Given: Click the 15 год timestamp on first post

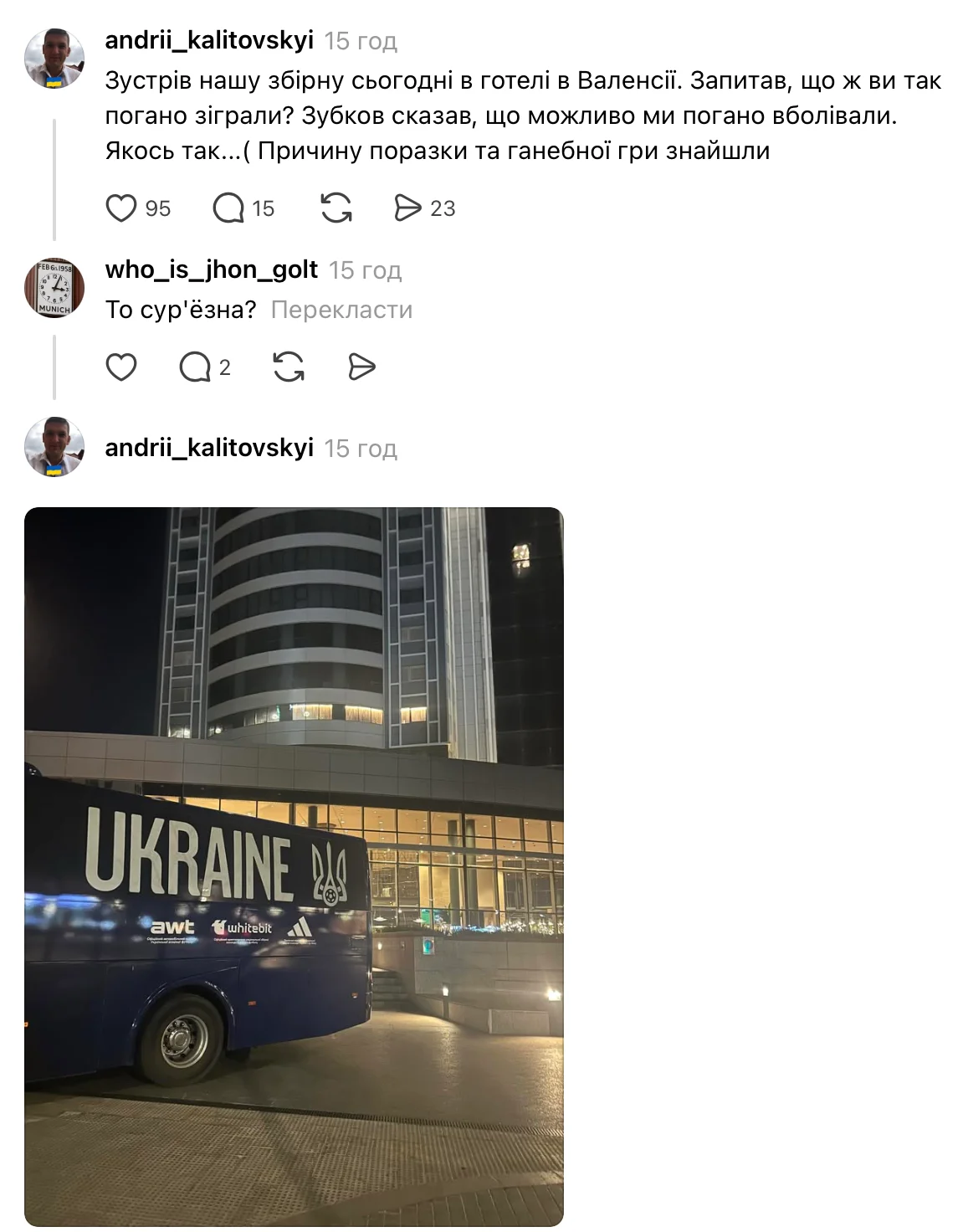Looking at the screenshot, I should pyautogui.click(x=361, y=41).
